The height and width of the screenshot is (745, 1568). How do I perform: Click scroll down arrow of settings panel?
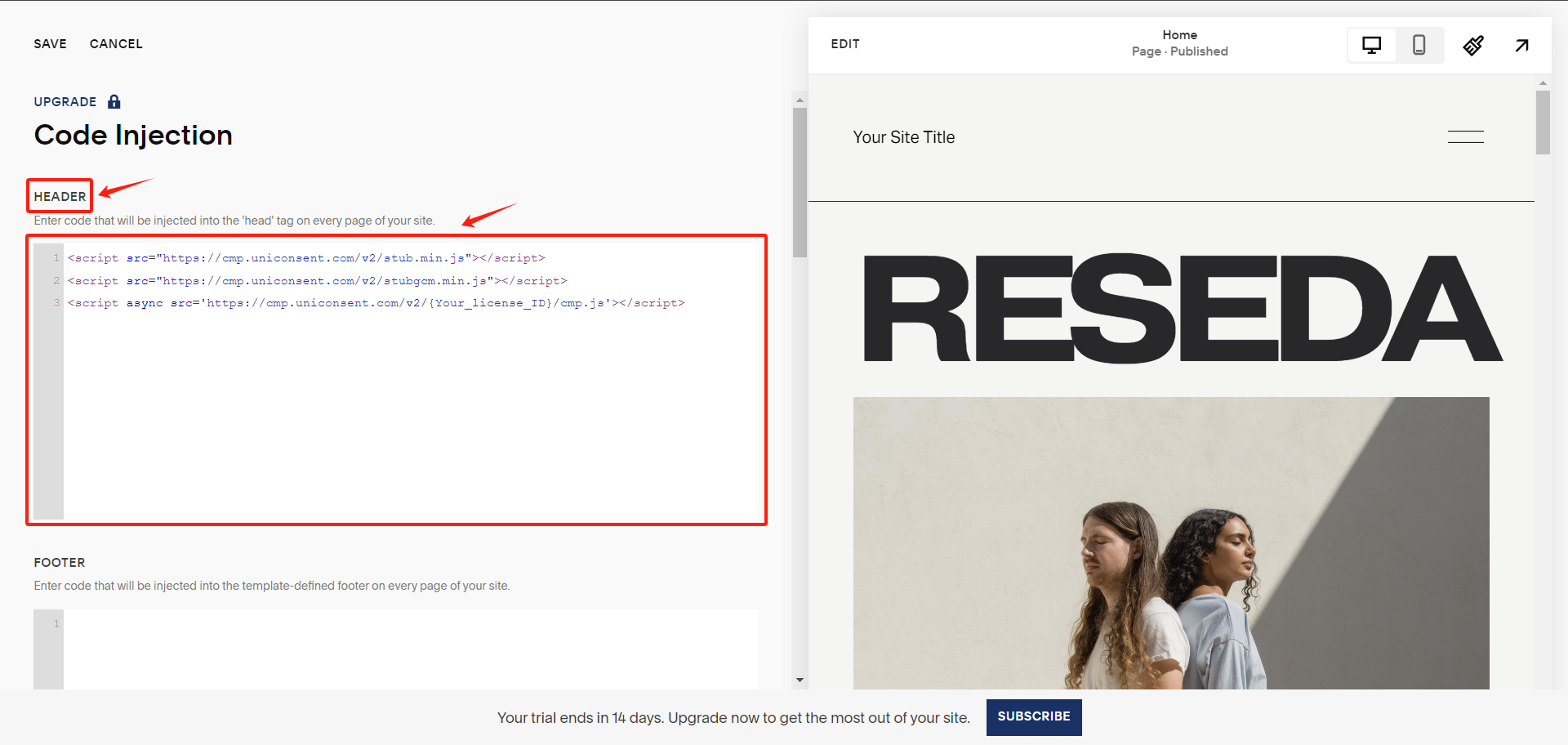(800, 680)
